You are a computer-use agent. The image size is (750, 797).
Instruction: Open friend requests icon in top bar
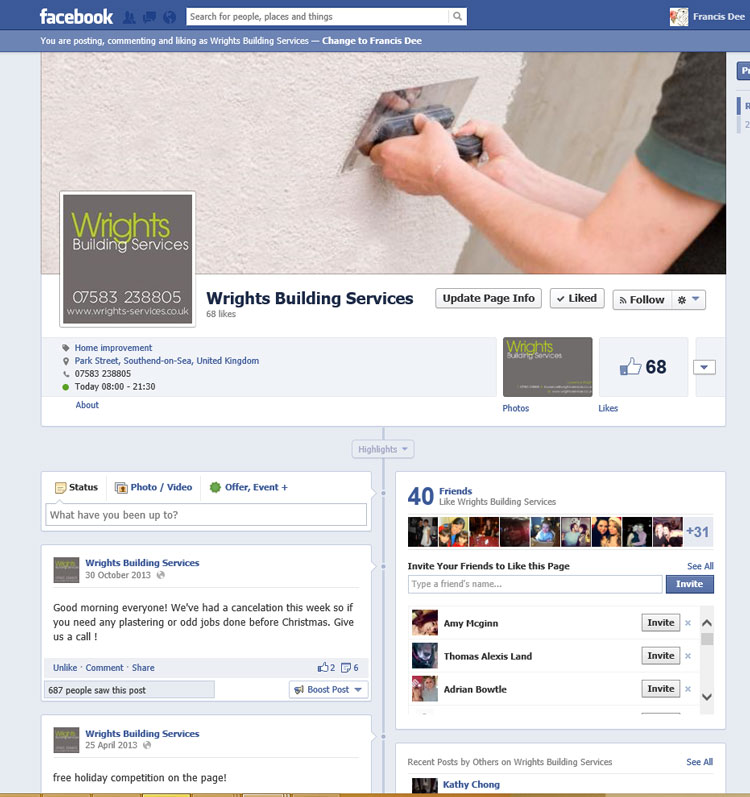pos(129,18)
